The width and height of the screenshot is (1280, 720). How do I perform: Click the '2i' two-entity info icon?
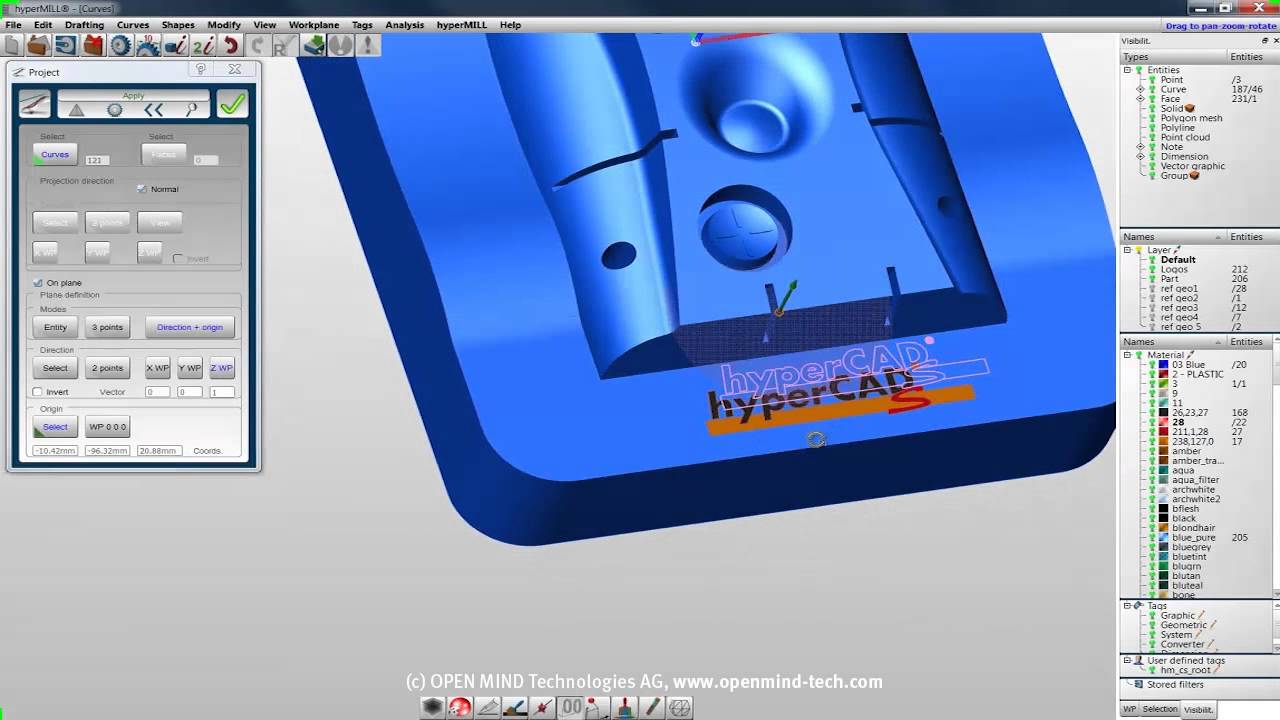point(203,45)
